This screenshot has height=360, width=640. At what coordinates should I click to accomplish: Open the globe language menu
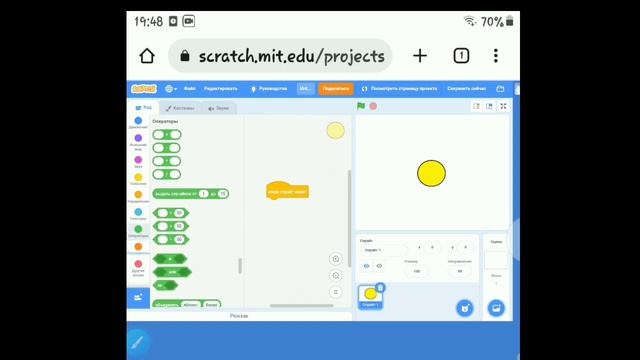(x=171, y=89)
